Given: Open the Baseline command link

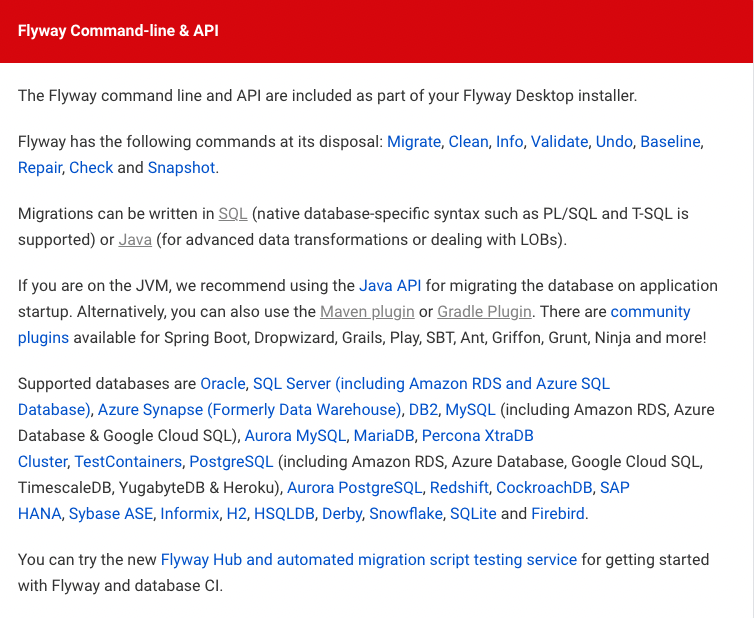Looking at the screenshot, I should point(670,142).
